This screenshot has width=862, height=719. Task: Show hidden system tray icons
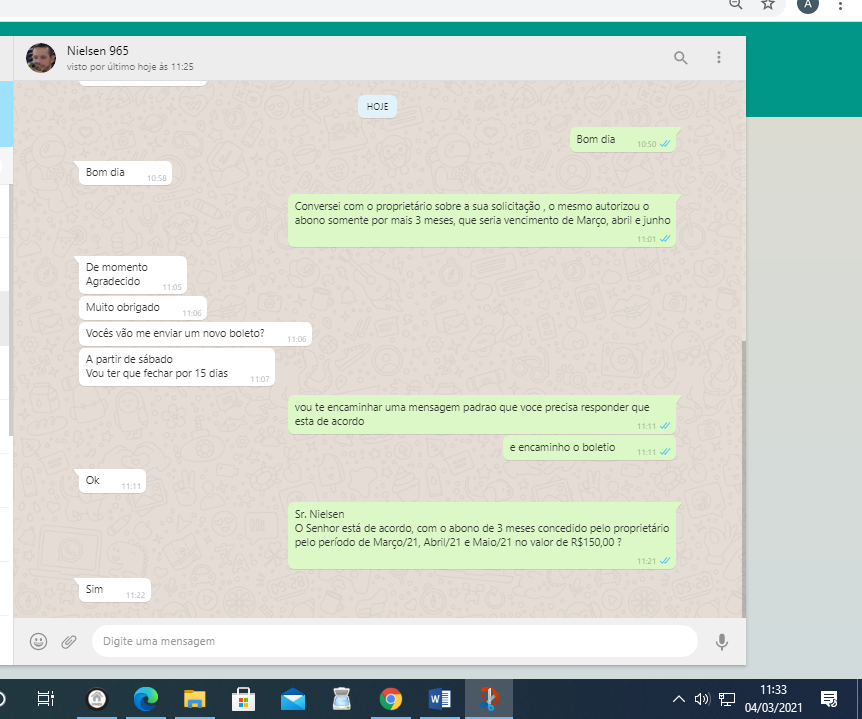678,699
